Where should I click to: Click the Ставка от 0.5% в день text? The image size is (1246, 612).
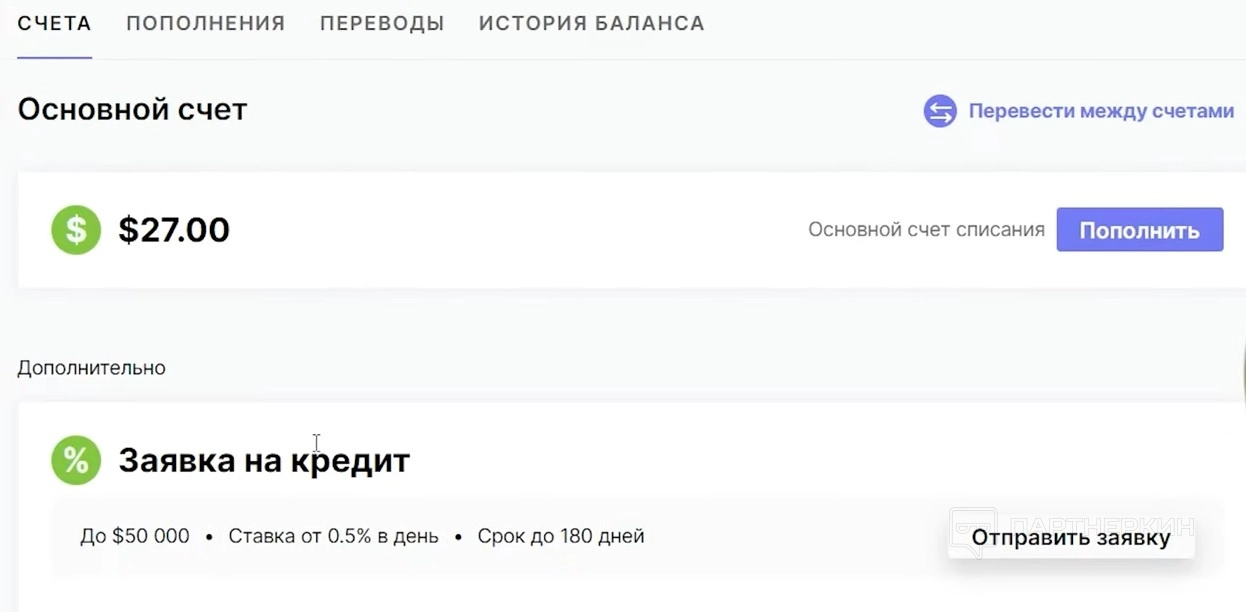click(x=333, y=536)
